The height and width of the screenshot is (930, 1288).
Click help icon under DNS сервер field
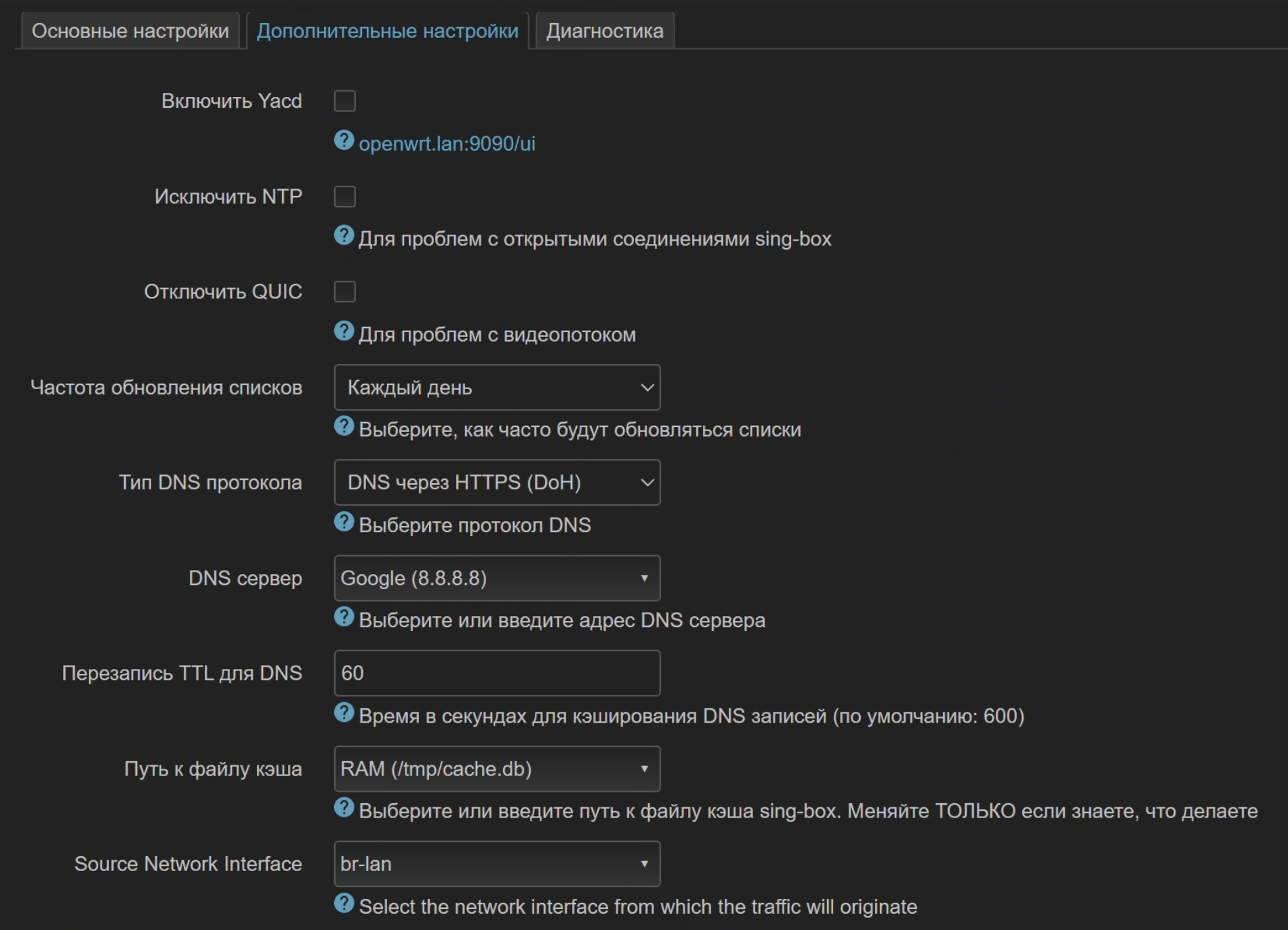click(344, 617)
